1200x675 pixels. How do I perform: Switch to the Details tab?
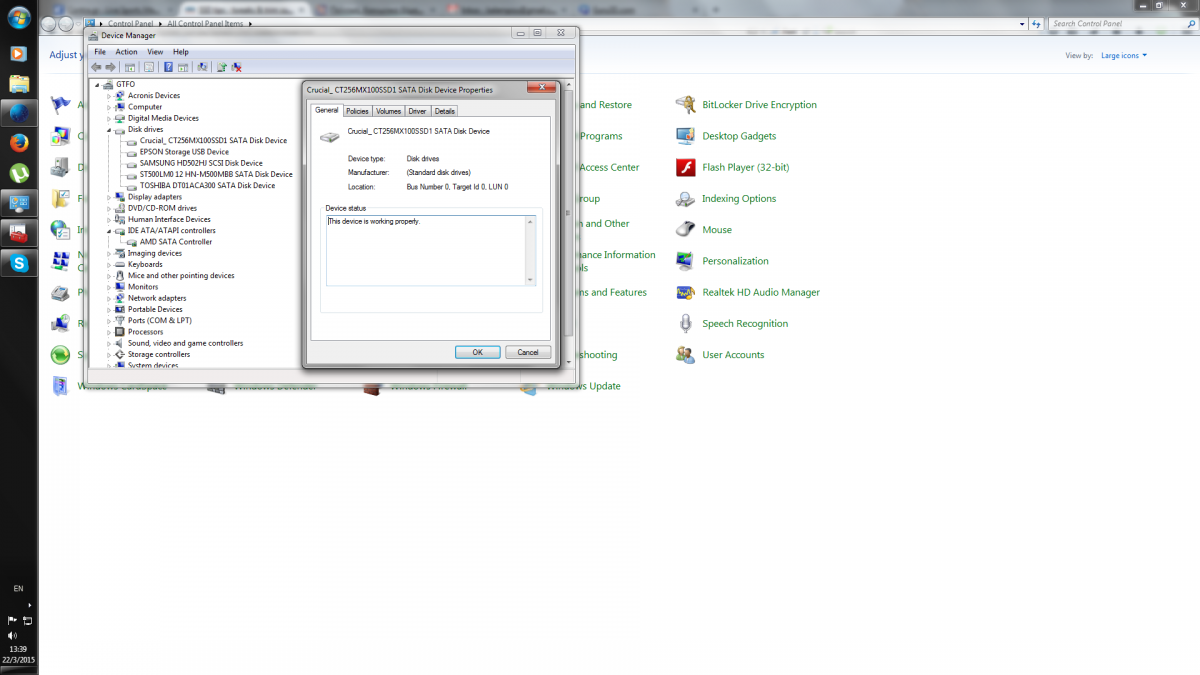[445, 111]
